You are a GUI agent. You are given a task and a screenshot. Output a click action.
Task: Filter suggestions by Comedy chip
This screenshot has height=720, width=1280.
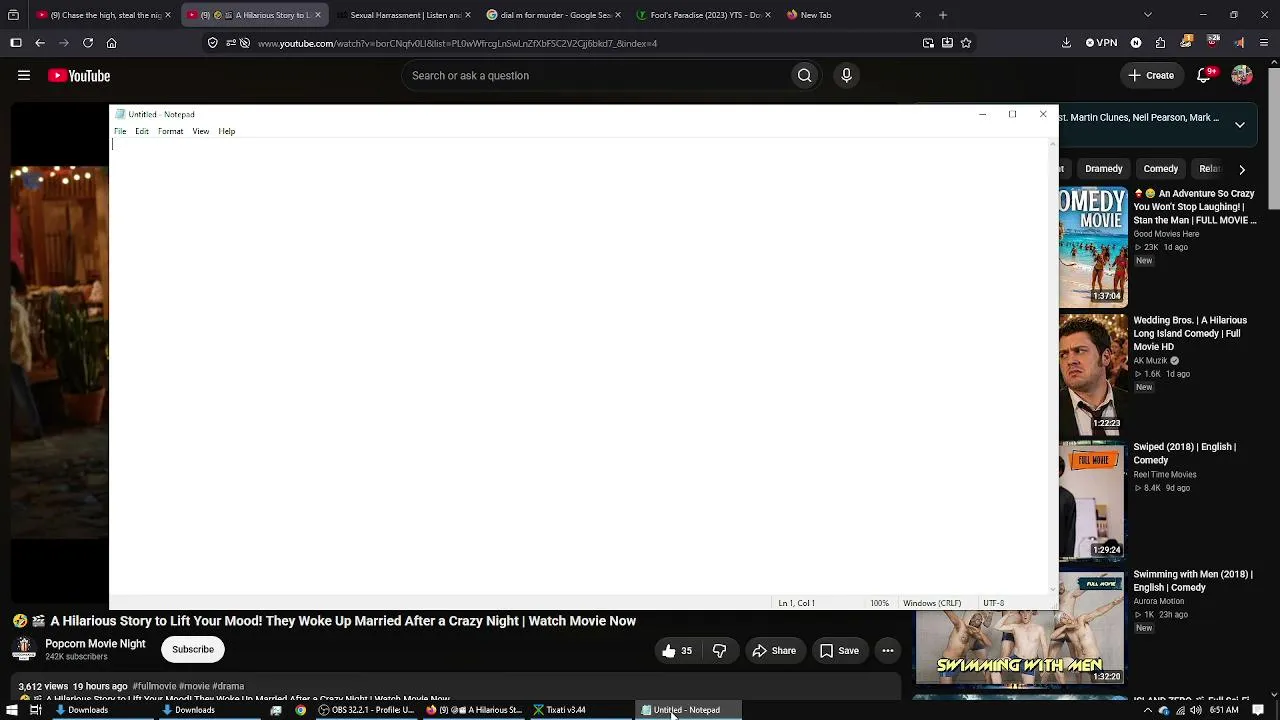click(x=1161, y=169)
